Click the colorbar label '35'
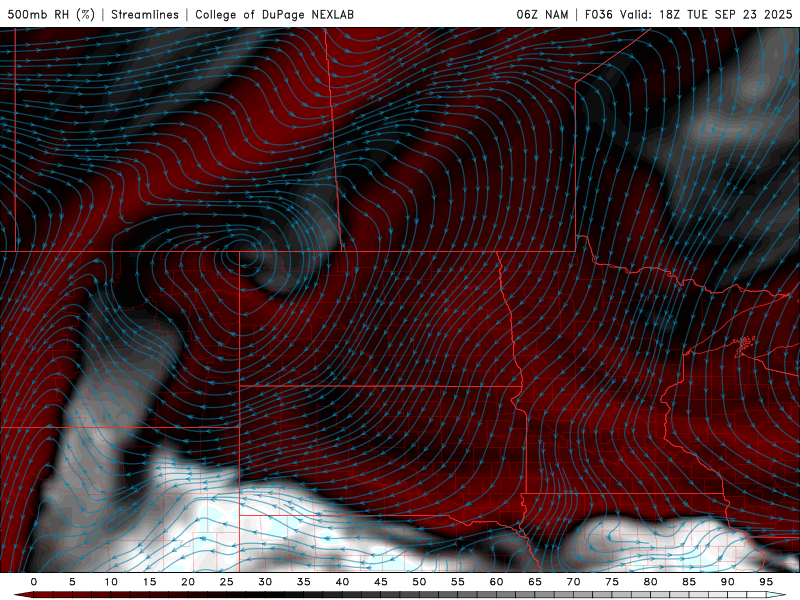The image size is (800, 600). click(x=304, y=582)
